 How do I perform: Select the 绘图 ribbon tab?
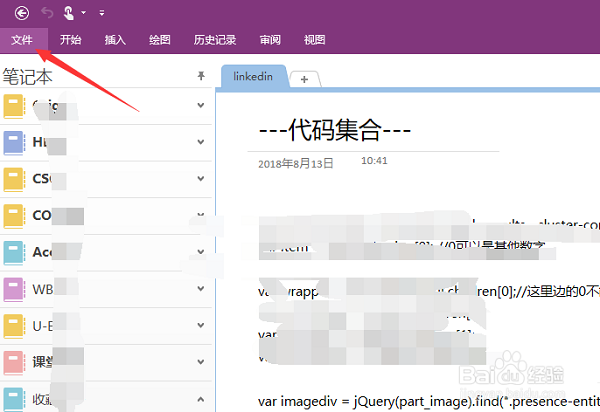(159, 40)
